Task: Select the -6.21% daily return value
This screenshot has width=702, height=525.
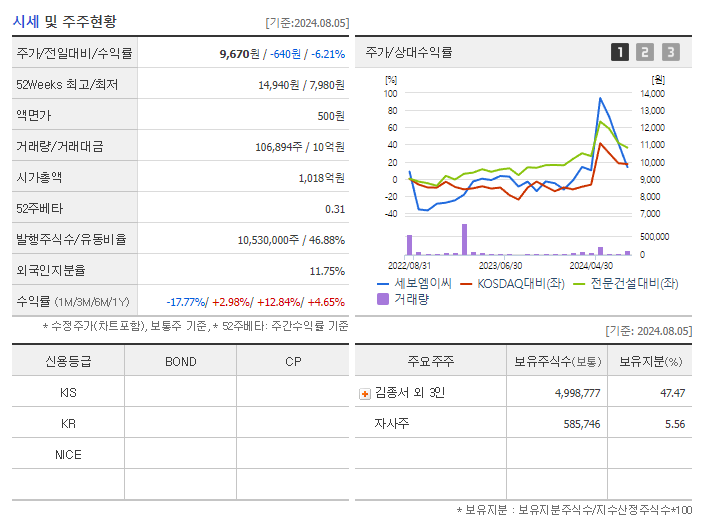Action: [329, 54]
